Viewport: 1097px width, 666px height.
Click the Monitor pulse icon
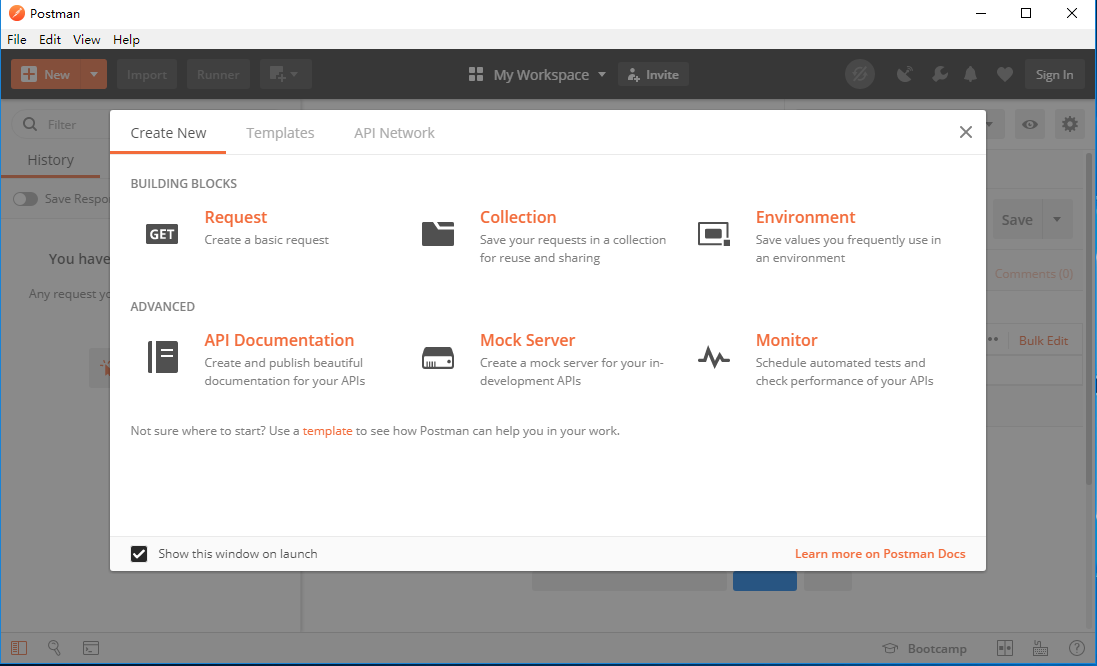[714, 357]
